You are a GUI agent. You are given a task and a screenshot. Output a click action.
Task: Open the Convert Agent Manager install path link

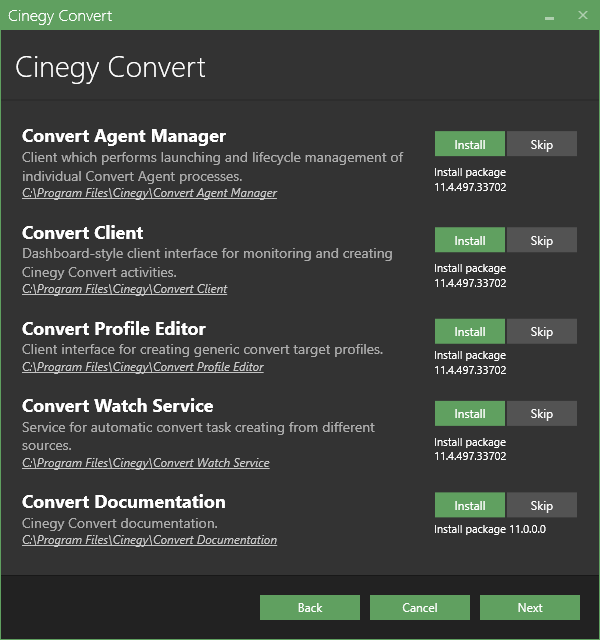click(x=149, y=193)
